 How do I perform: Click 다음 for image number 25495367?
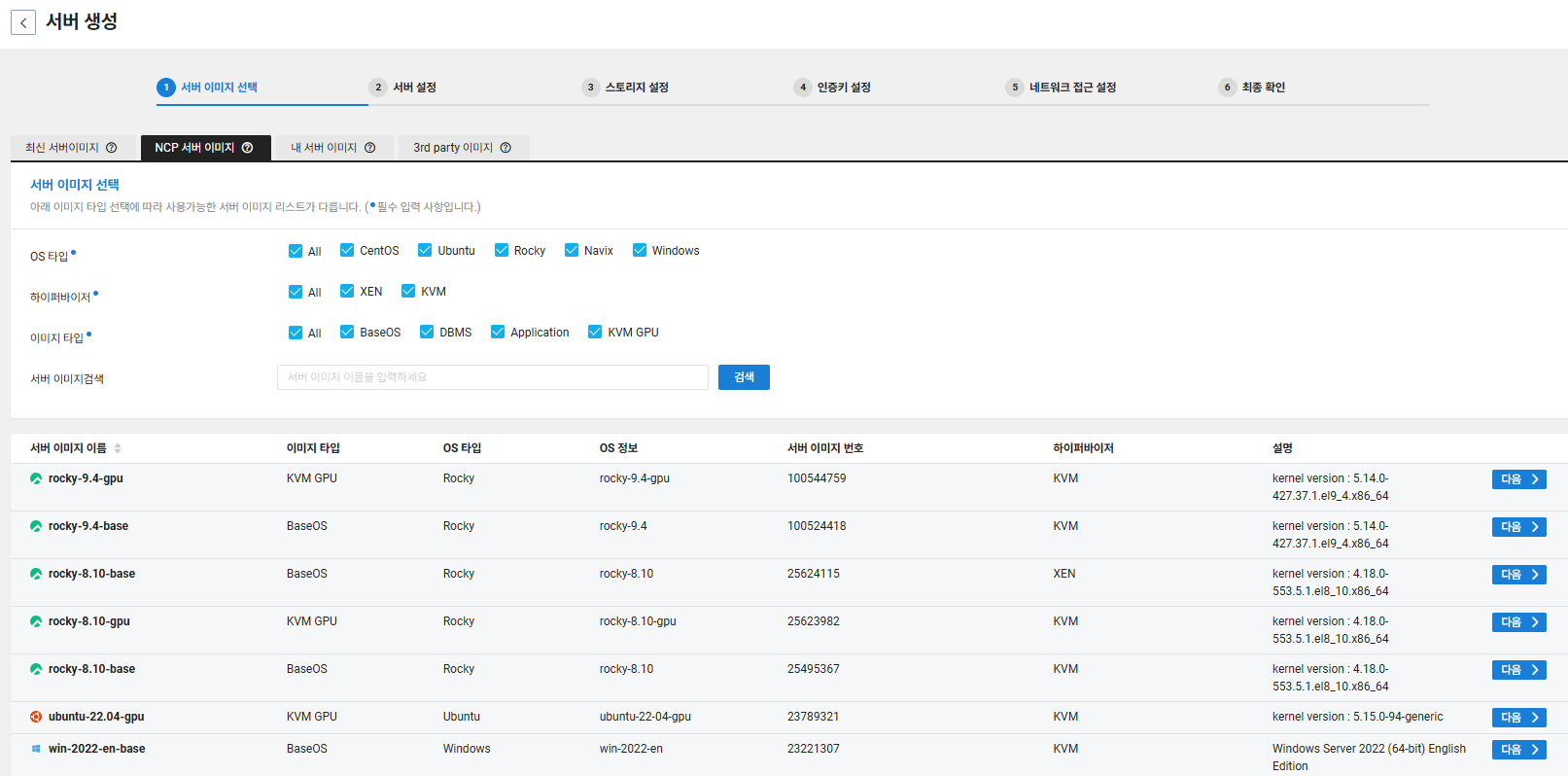click(x=1518, y=670)
